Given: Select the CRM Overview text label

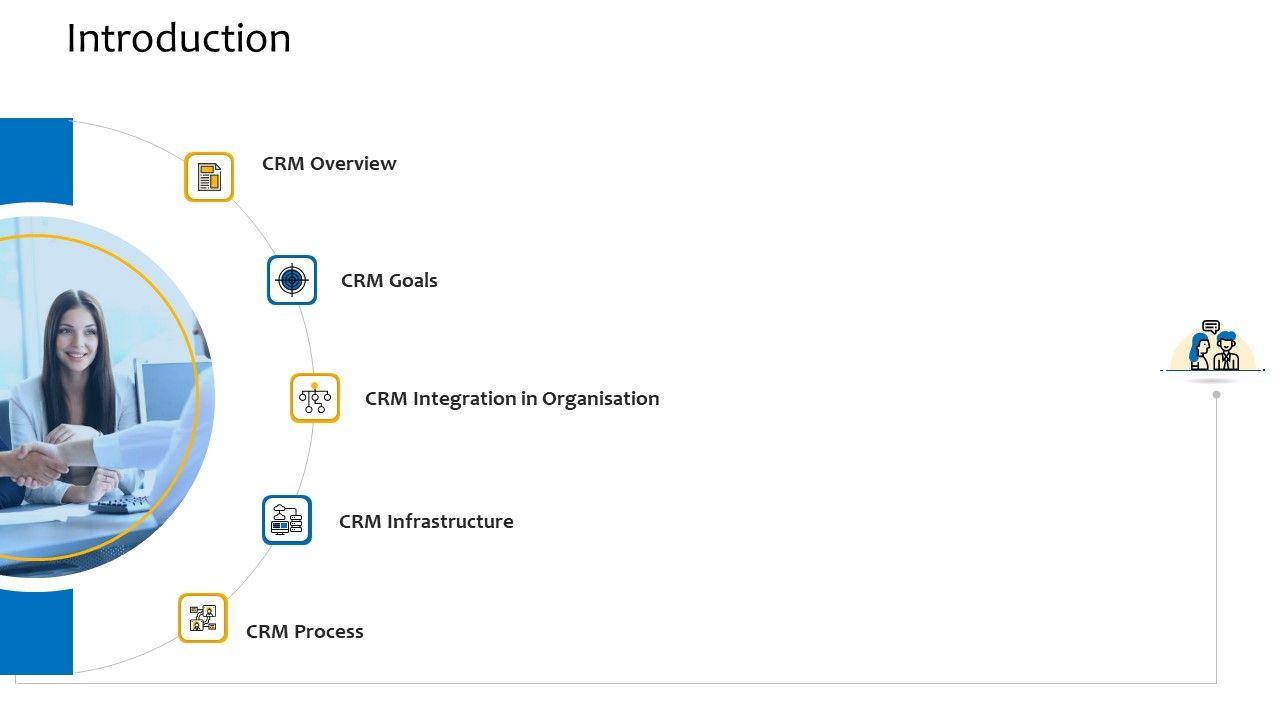Looking at the screenshot, I should 329,164.
